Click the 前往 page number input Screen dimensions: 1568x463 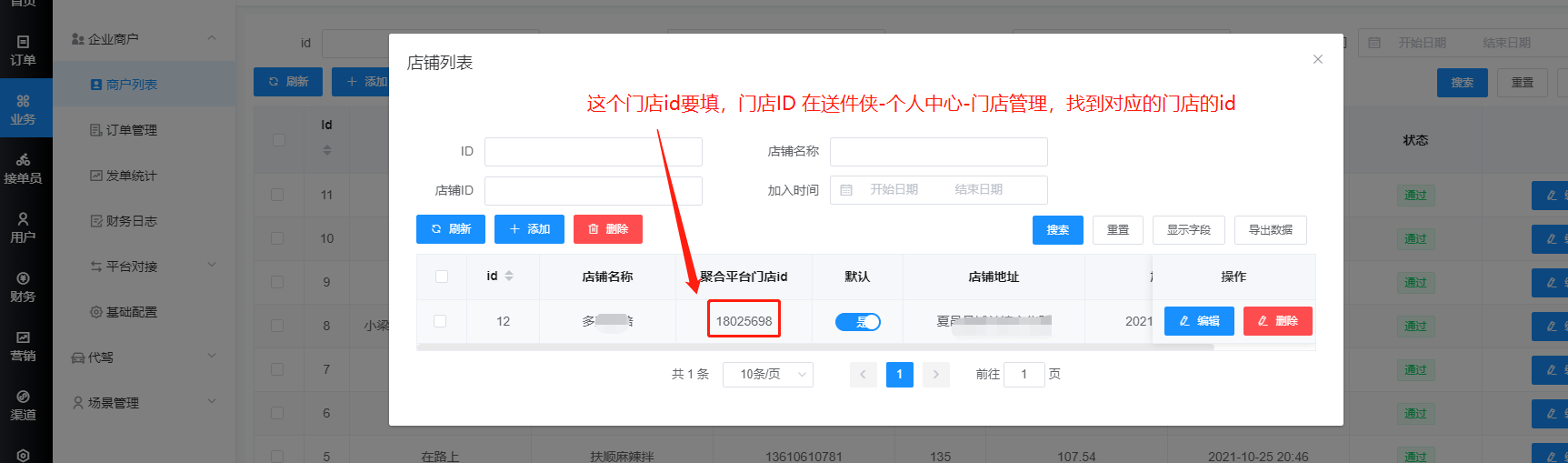coord(1024,374)
